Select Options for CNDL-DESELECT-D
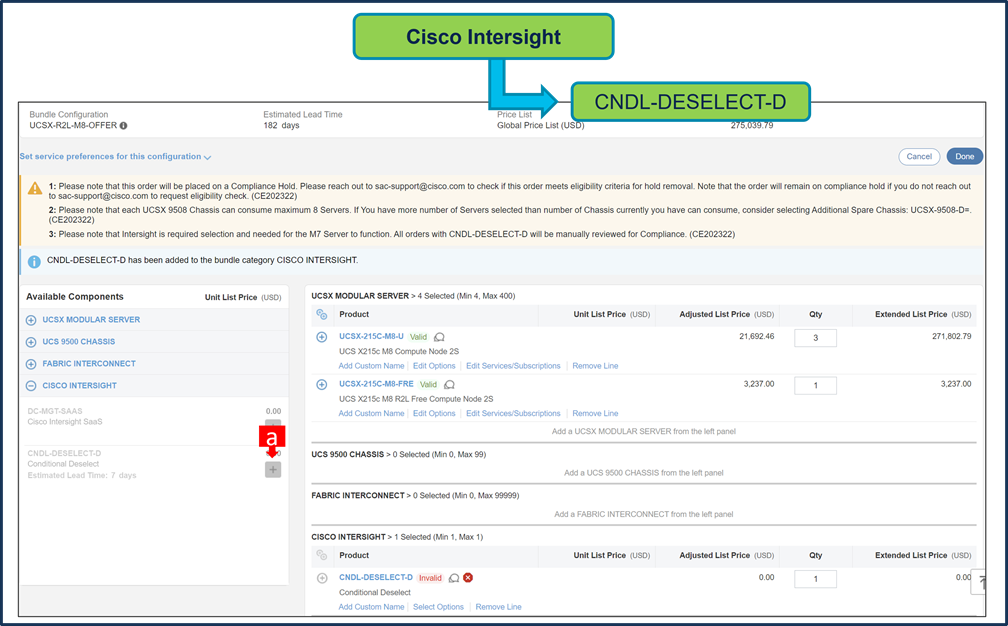Image resolution: width=1008 pixels, height=626 pixels. pos(438,607)
